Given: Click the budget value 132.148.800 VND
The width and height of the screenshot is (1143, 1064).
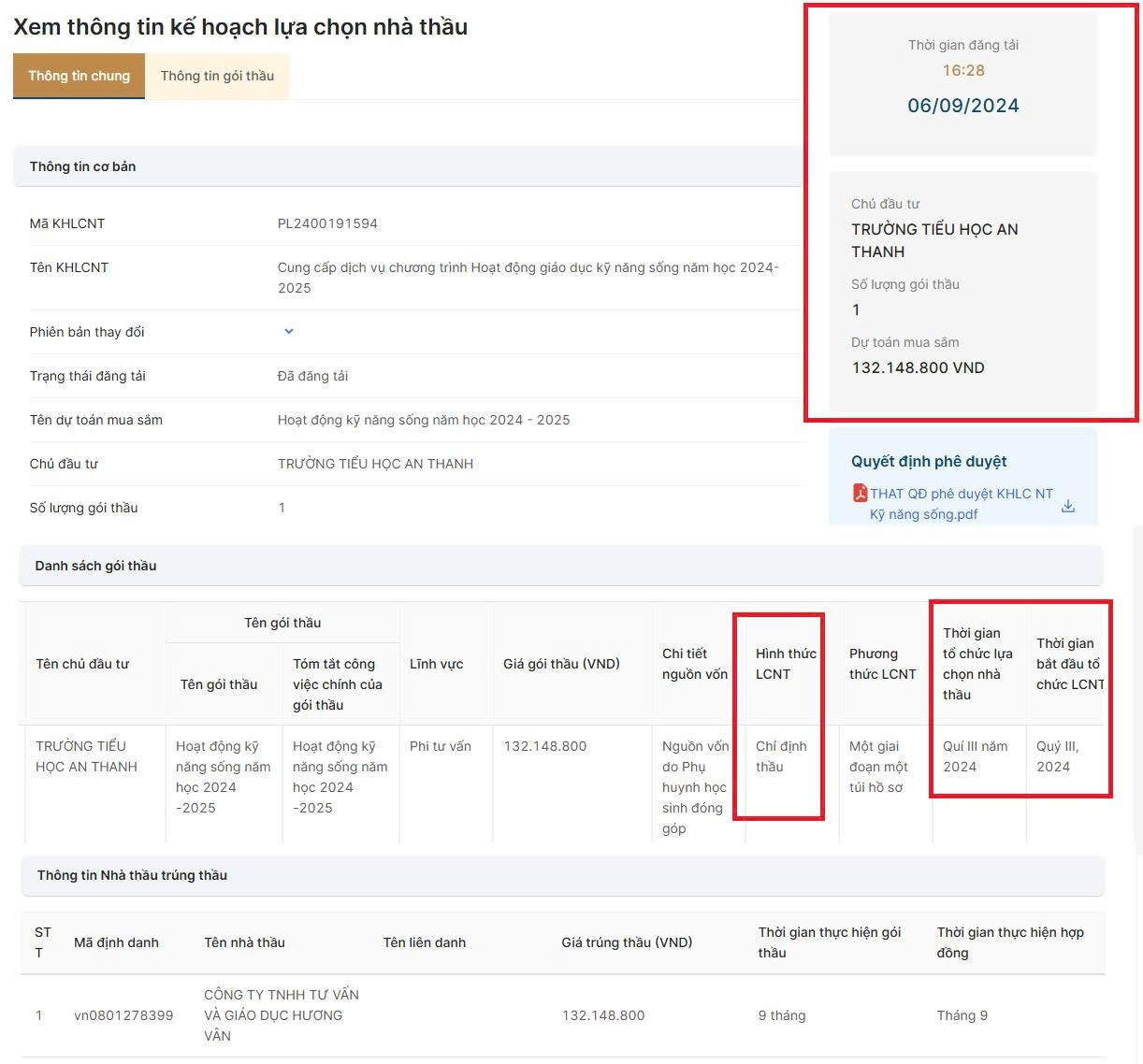Looking at the screenshot, I should pyautogui.click(x=919, y=367).
